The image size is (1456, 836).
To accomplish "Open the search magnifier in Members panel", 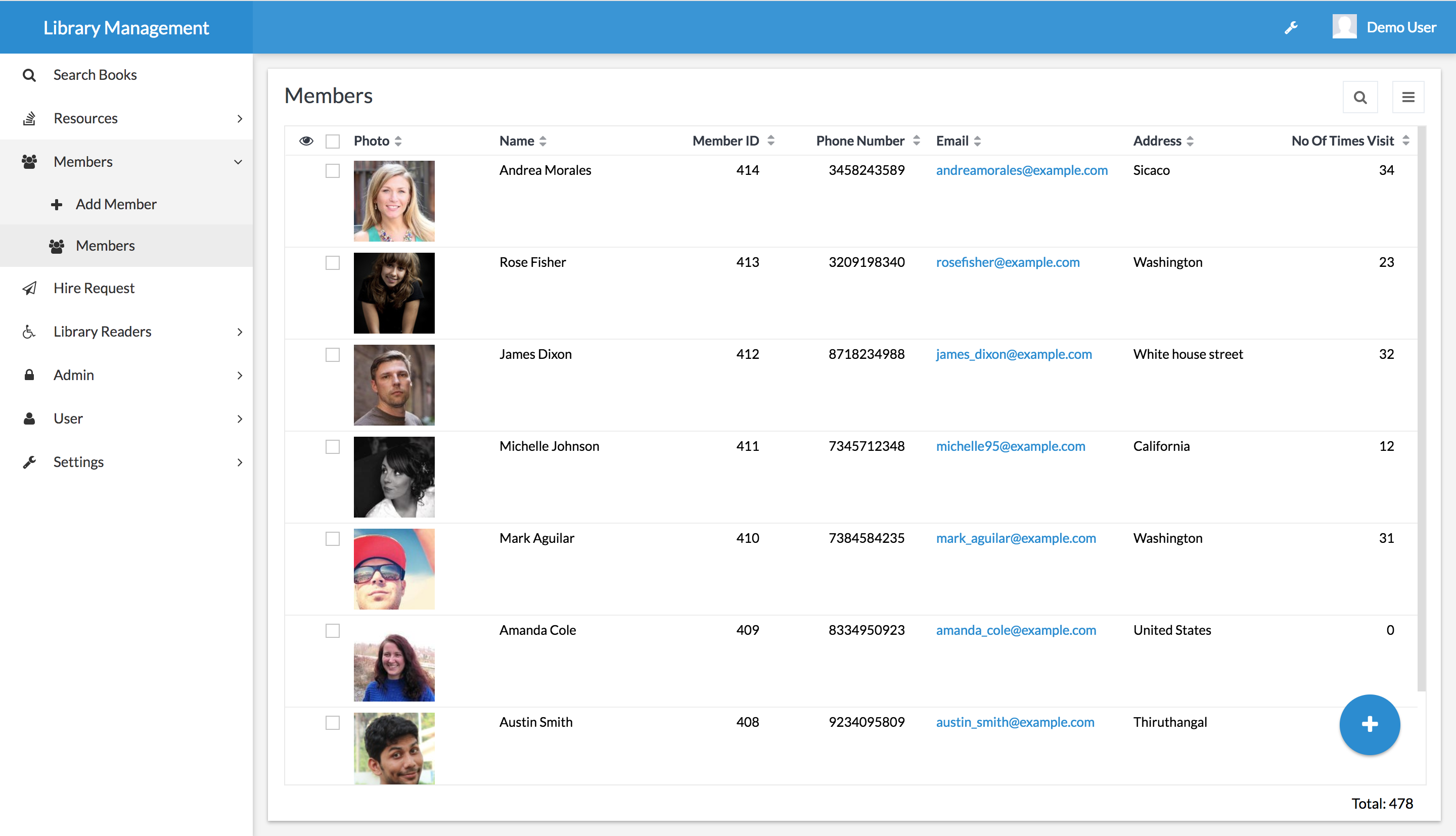I will 1359,97.
